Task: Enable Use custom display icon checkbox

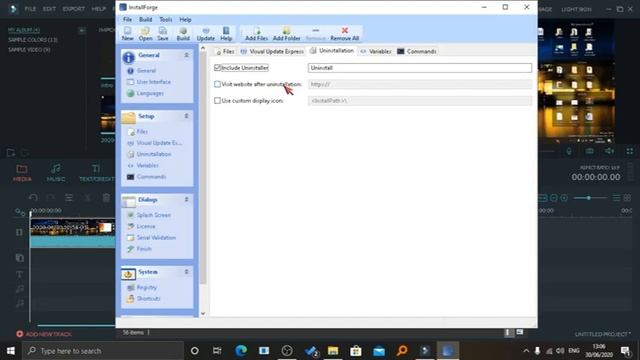Action: coord(217,100)
